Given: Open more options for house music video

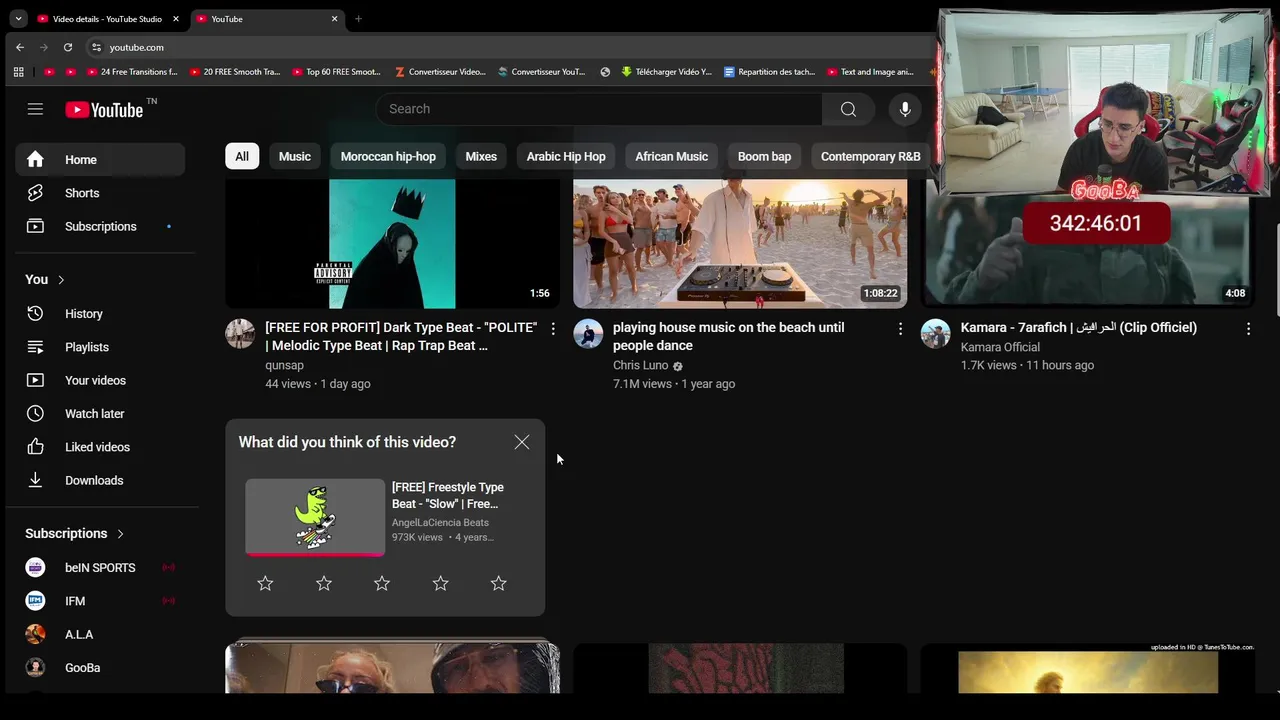Looking at the screenshot, I should pos(900,329).
